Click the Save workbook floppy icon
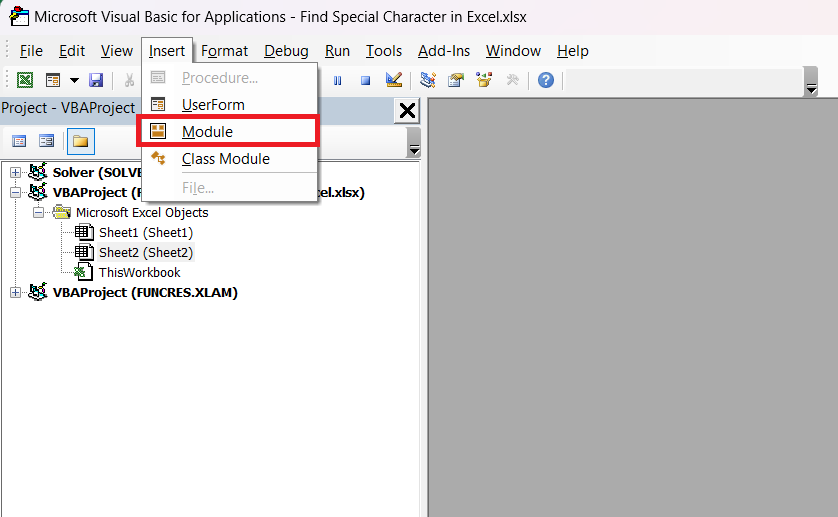 point(96,80)
